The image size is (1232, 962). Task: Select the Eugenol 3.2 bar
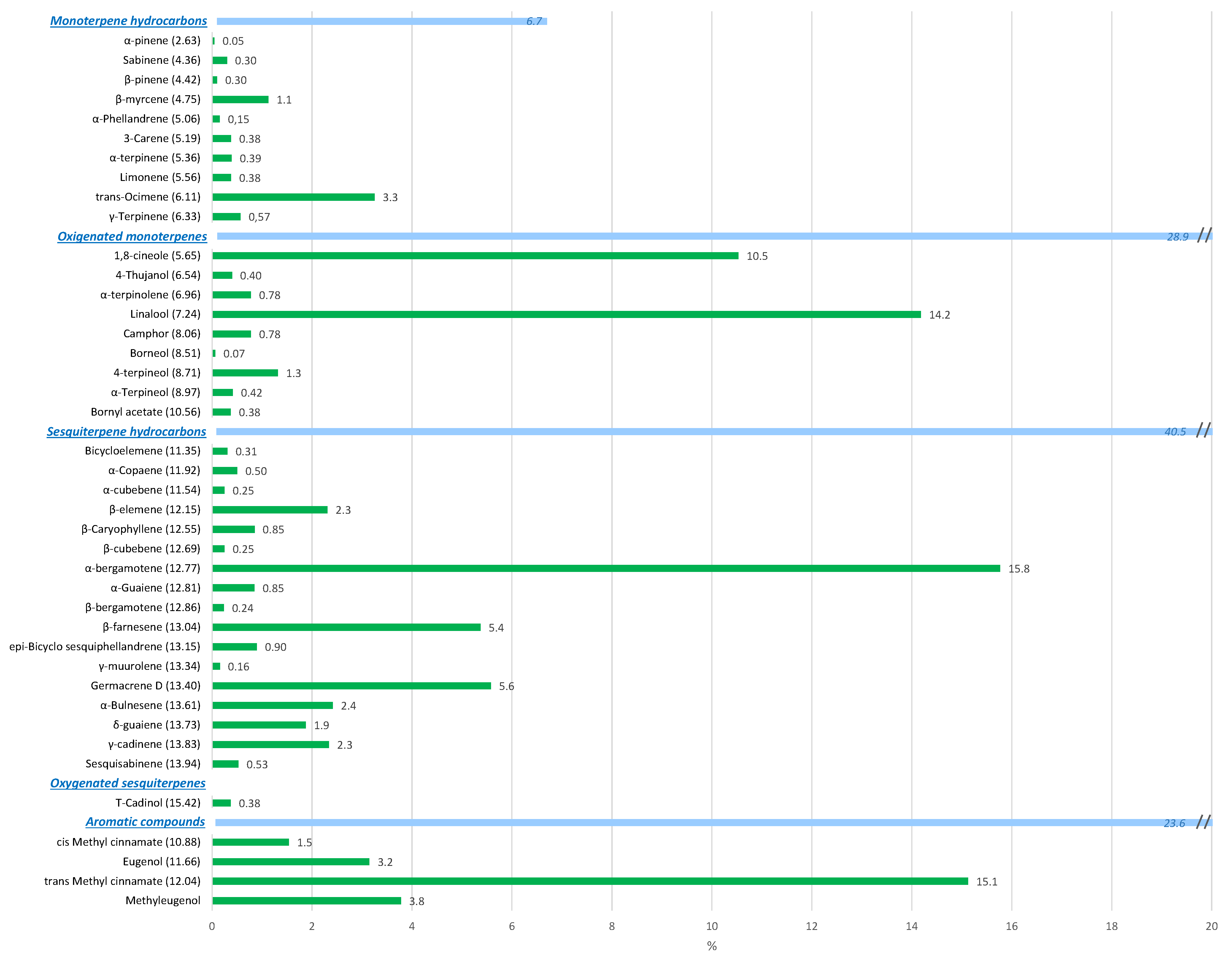290,862
